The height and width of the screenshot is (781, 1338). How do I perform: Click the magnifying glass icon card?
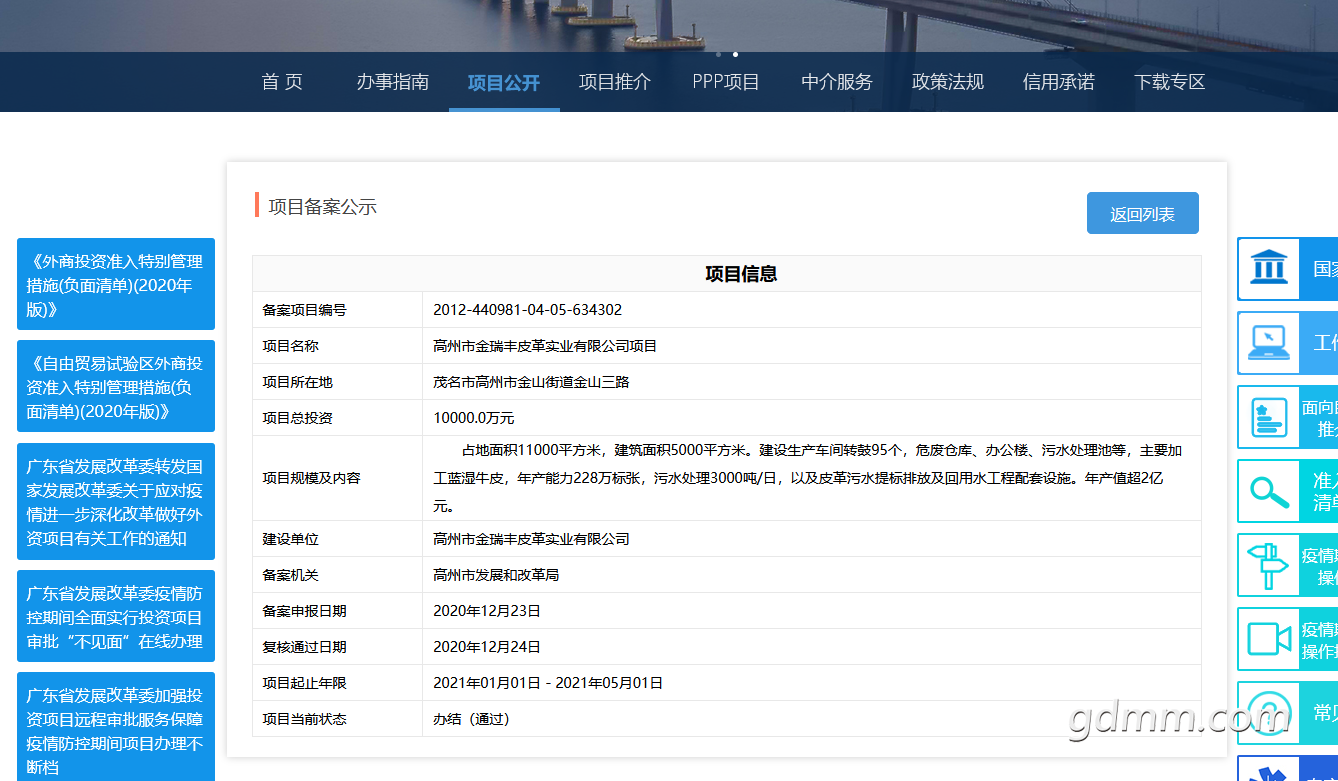(x=1288, y=491)
